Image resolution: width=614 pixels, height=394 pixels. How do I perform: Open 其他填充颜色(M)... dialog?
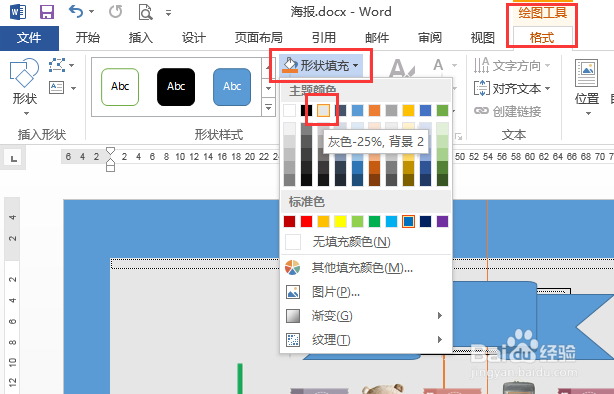pos(366,268)
